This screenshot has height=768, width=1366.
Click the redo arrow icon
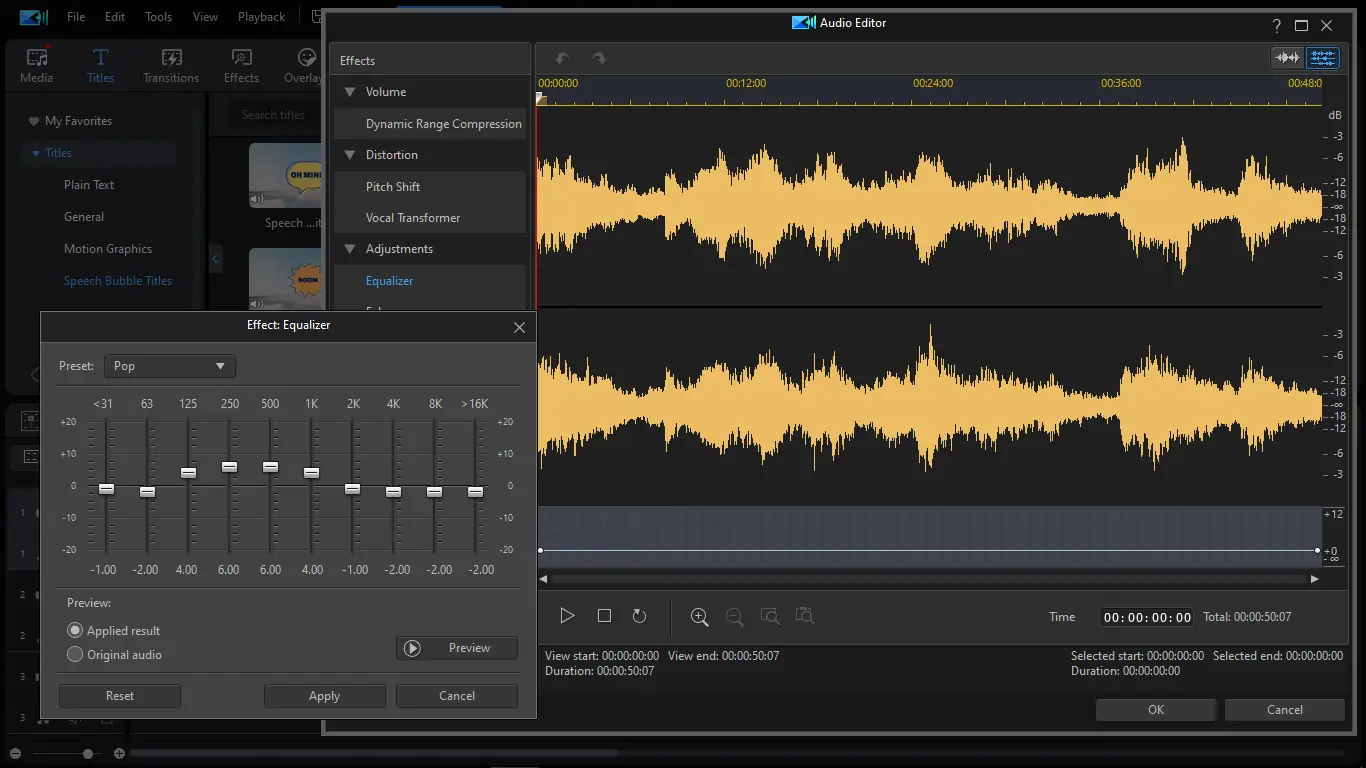pyautogui.click(x=599, y=59)
